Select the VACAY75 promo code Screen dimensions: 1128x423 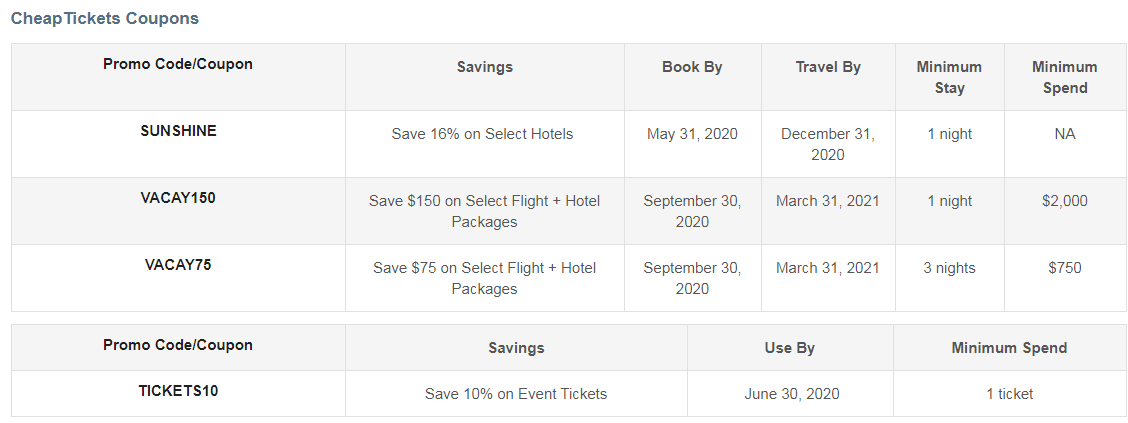click(x=178, y=265)
